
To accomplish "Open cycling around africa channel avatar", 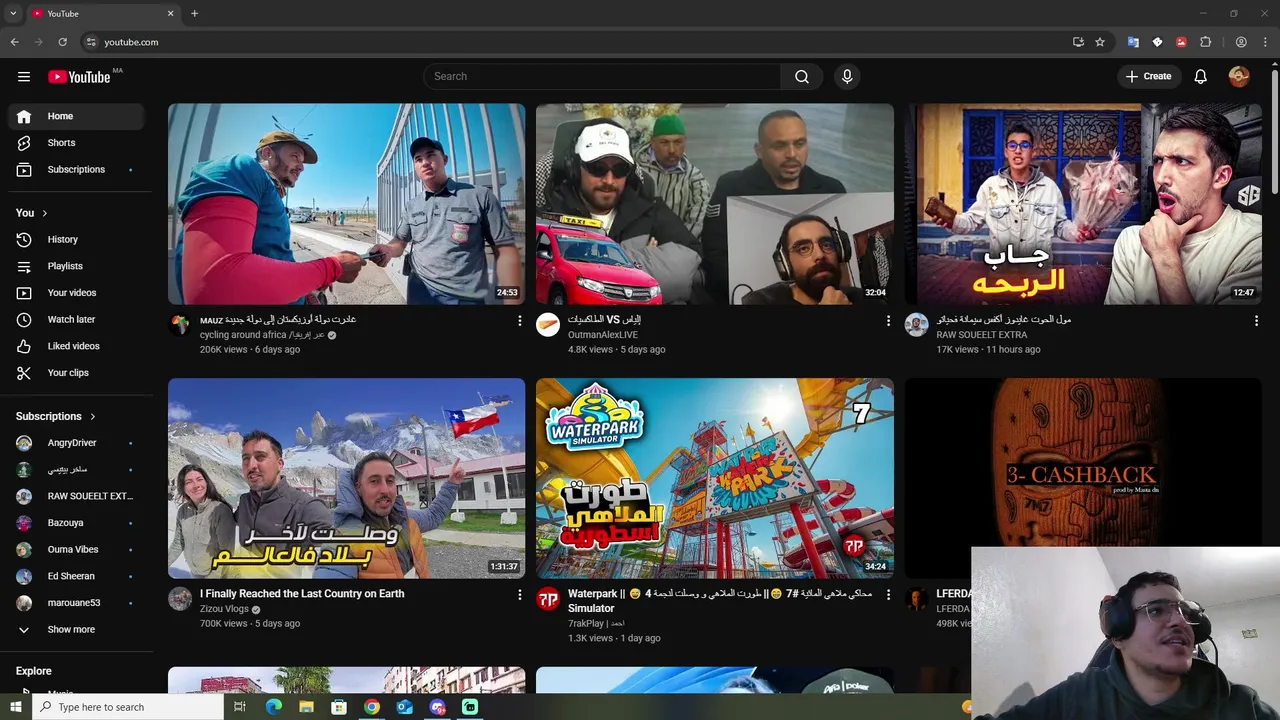I will (180, 325).
